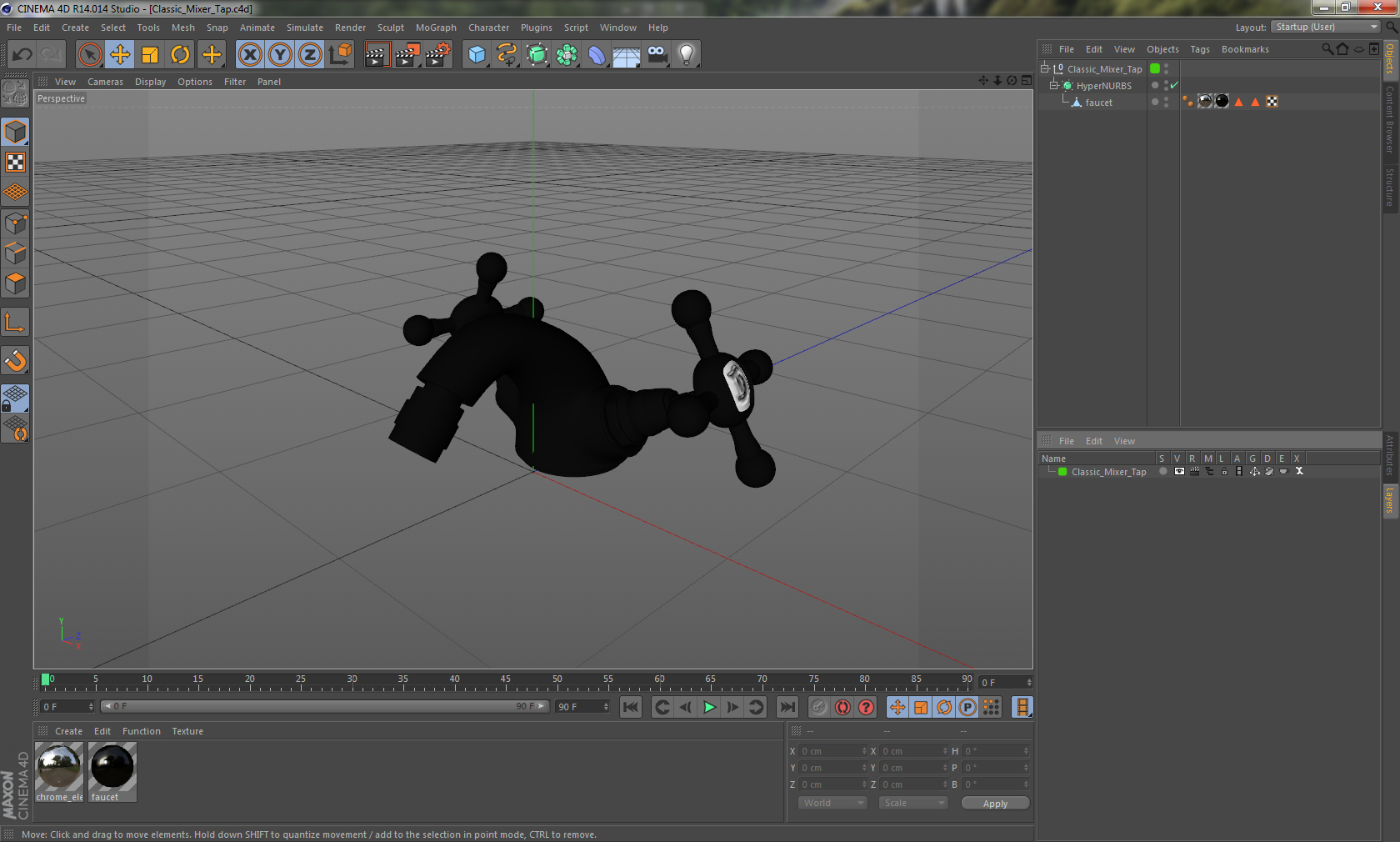Toggle X axis lock
Screen dimensions: 1400x842
click(249, 55)
